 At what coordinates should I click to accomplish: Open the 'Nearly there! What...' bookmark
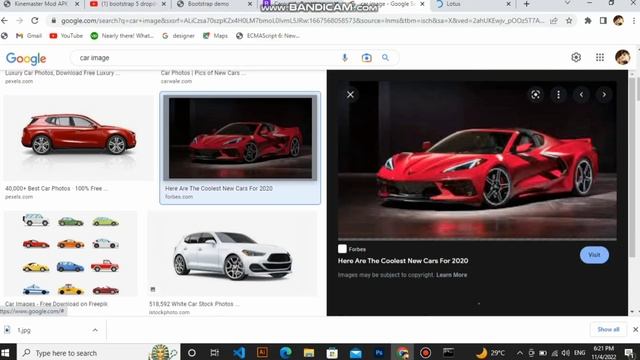[x=122, y=36]
